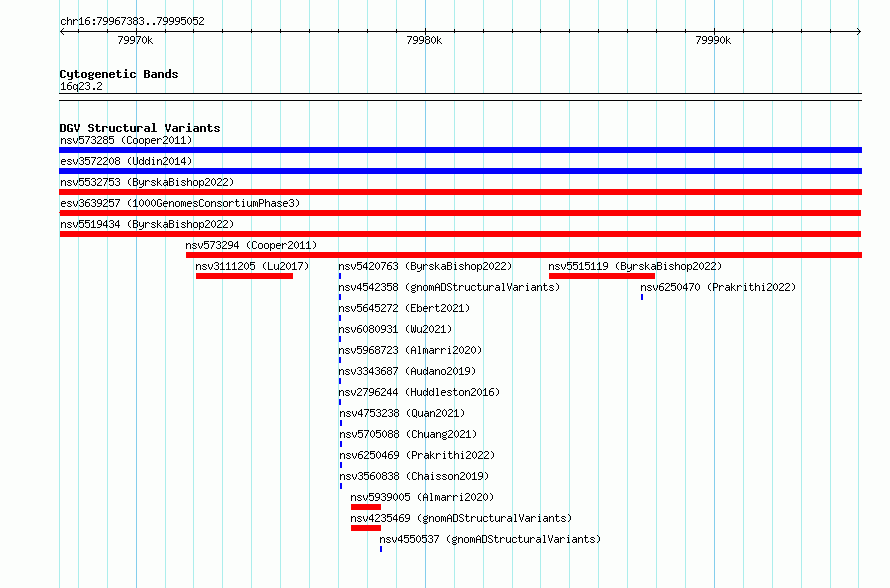Open the esv3572208 (Uddin2014) variant label
The image size is (890, 588).
click(126, 161)
